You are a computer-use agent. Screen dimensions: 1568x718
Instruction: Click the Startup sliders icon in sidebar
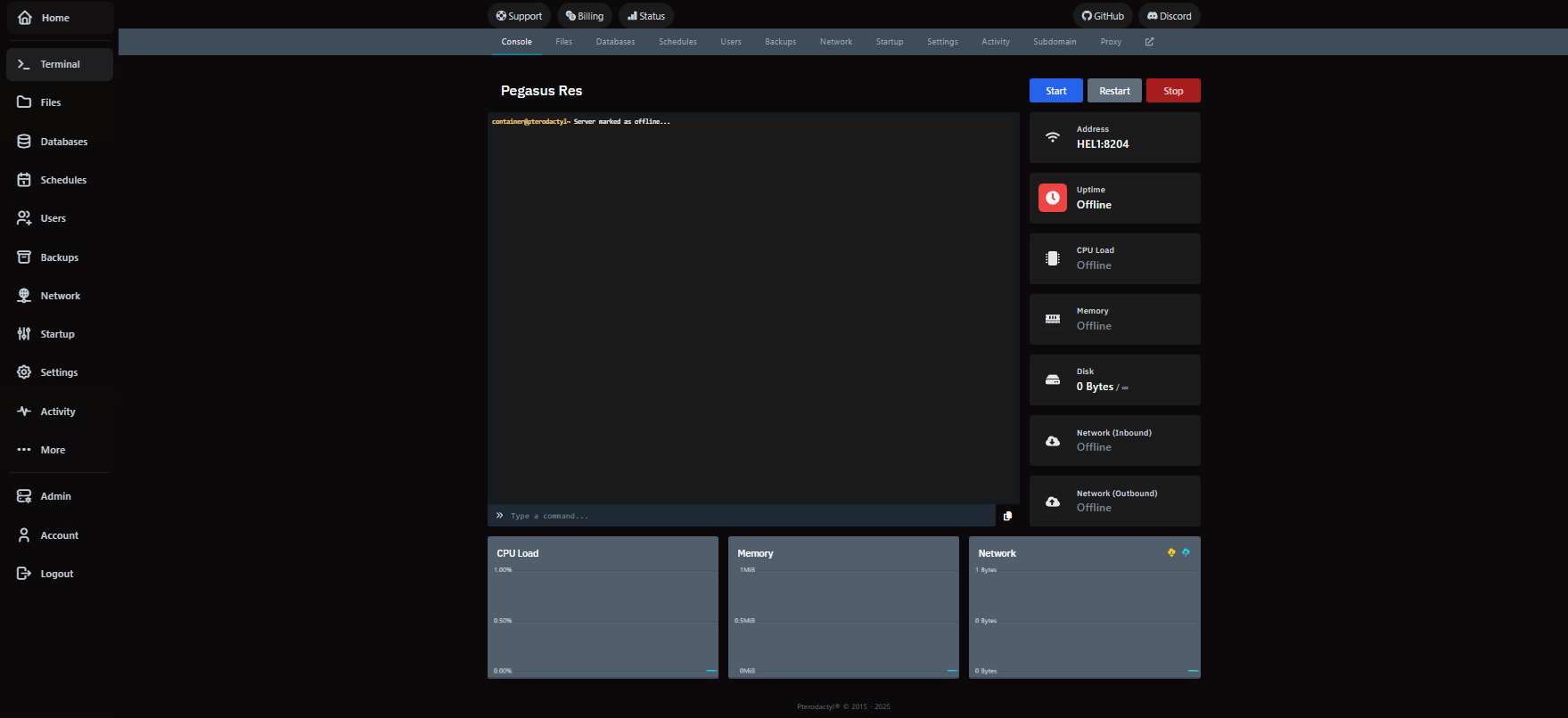tap(24, 334)
